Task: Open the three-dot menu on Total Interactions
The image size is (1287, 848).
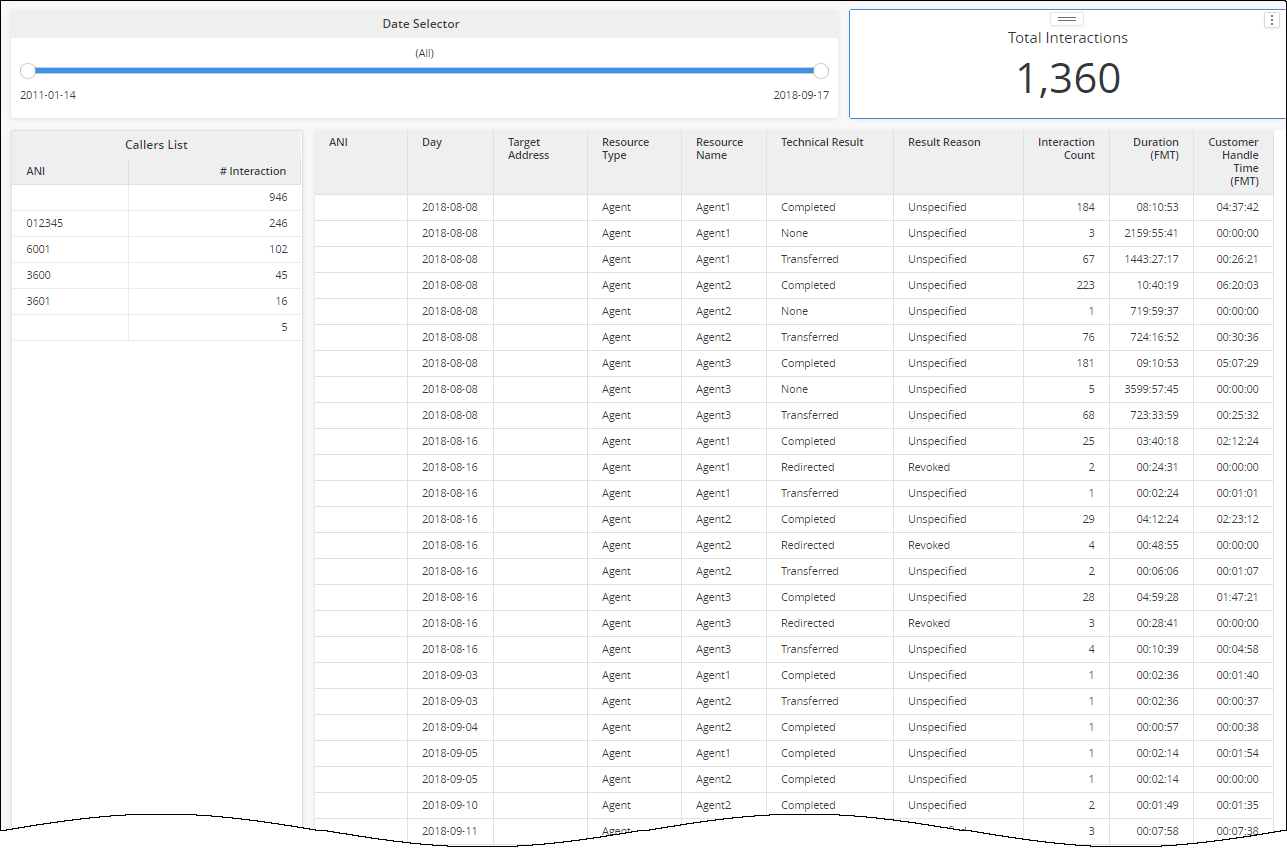Action: tap(1271, 20)
